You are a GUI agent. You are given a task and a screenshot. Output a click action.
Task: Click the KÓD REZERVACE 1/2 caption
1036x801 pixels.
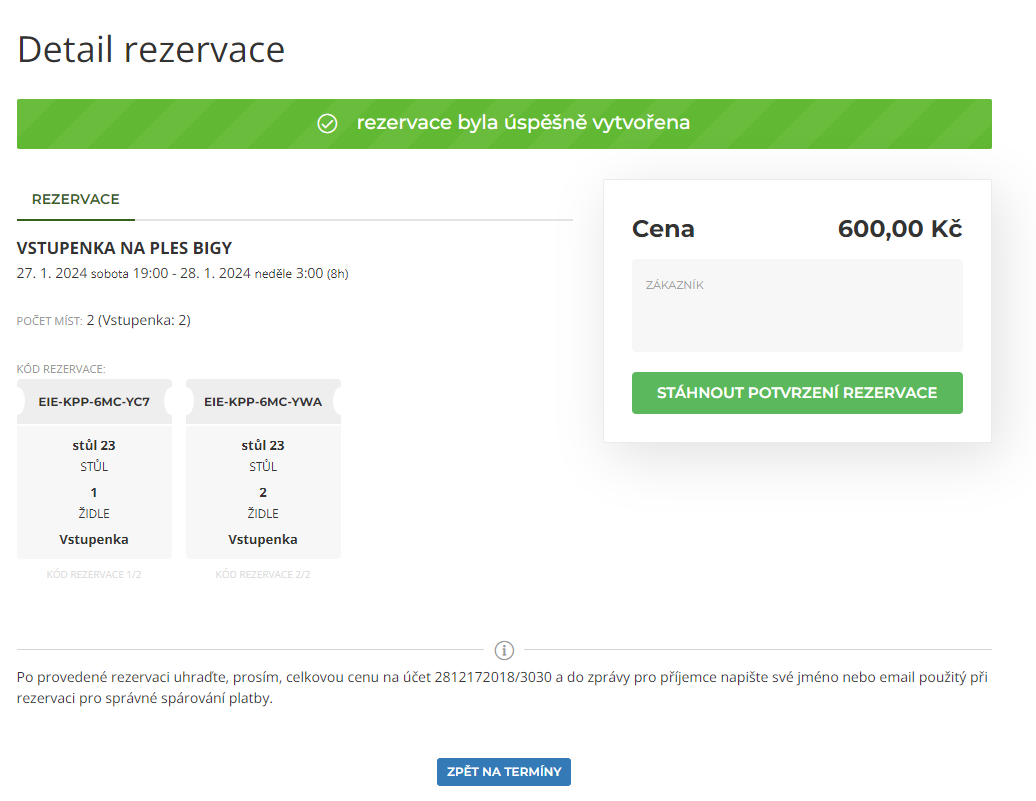pyautogui.click(x=94, y=575)
